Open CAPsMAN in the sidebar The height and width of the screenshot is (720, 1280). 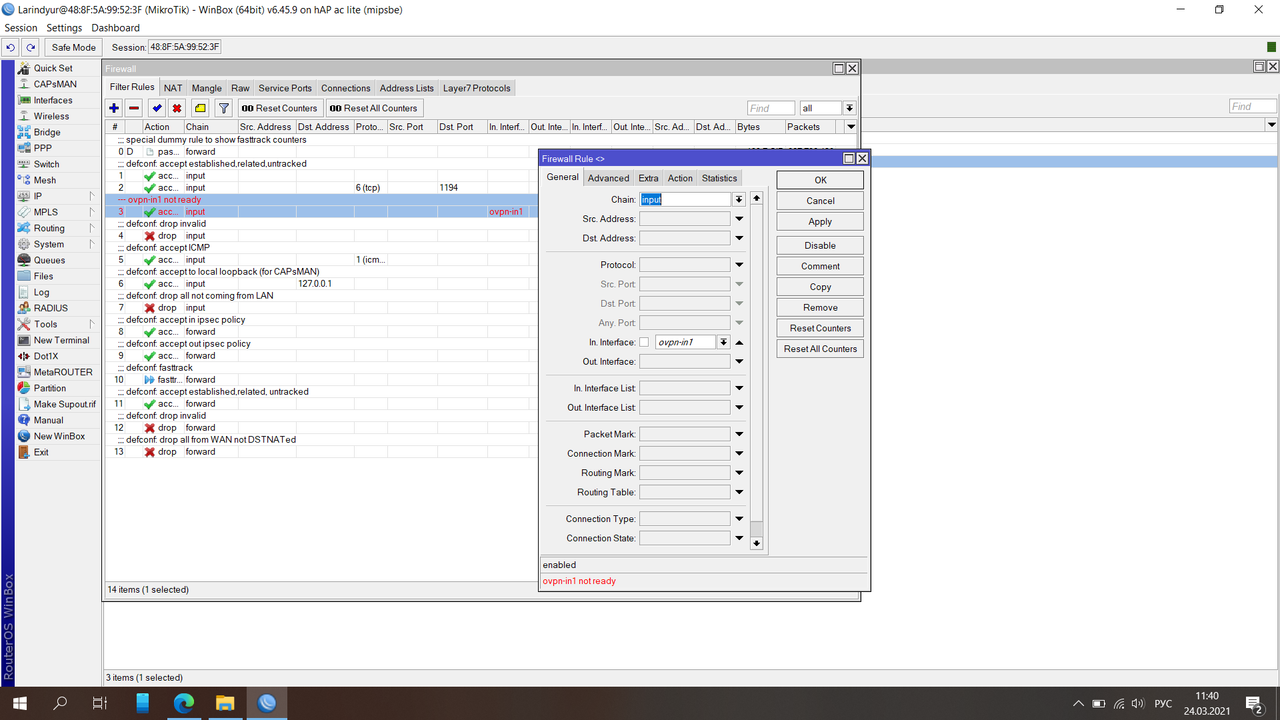pos(55,84)
